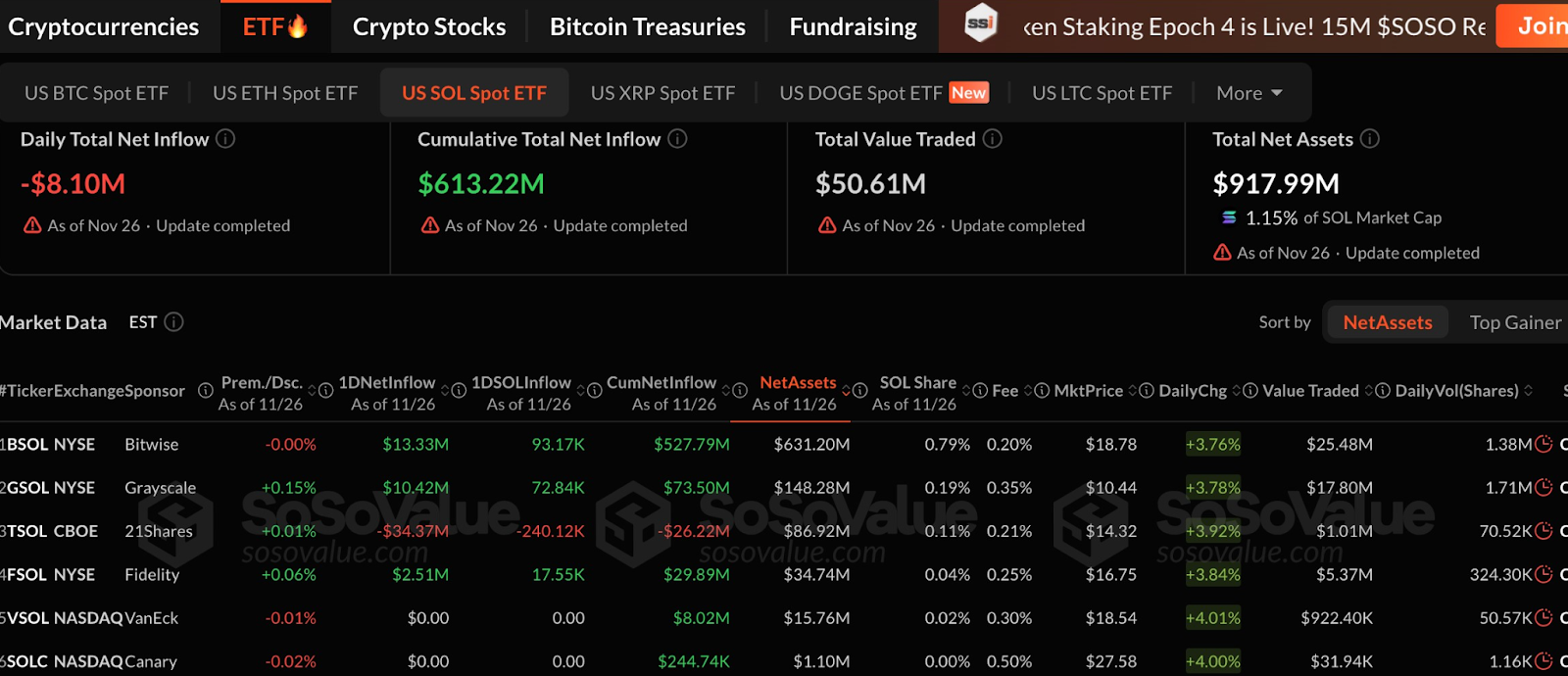
Task: Open the TSOL CBOE 21Shares row
Action: click(784, 531)
